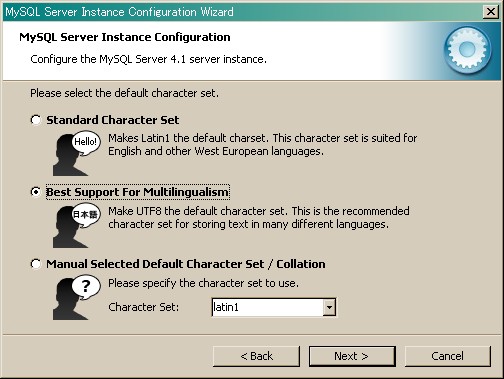Close the configuration wizard window
Viewport: 504px width, 379px height.
tap(491, 12)
